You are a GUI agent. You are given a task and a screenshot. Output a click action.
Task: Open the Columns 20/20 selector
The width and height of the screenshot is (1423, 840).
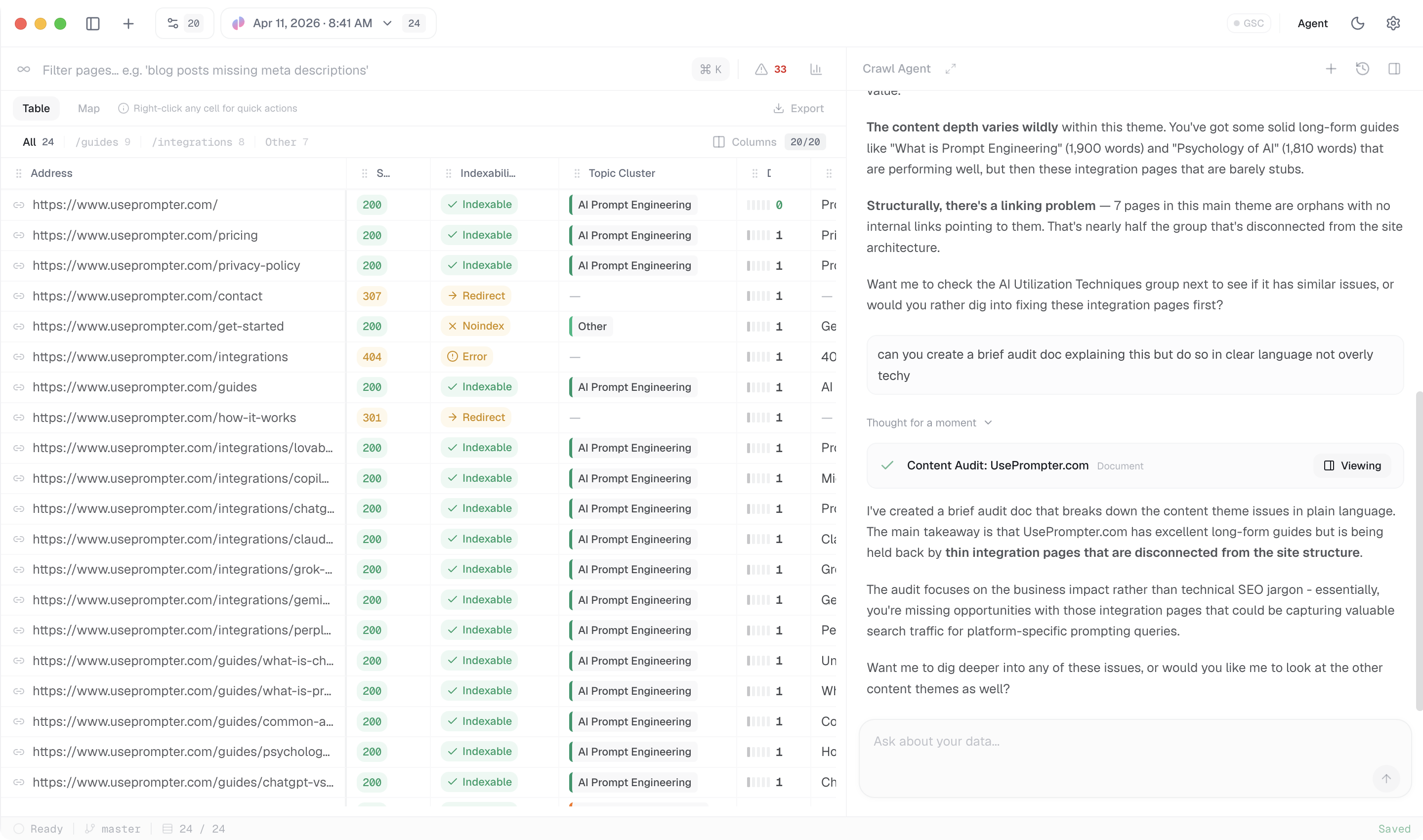(769, 141)
